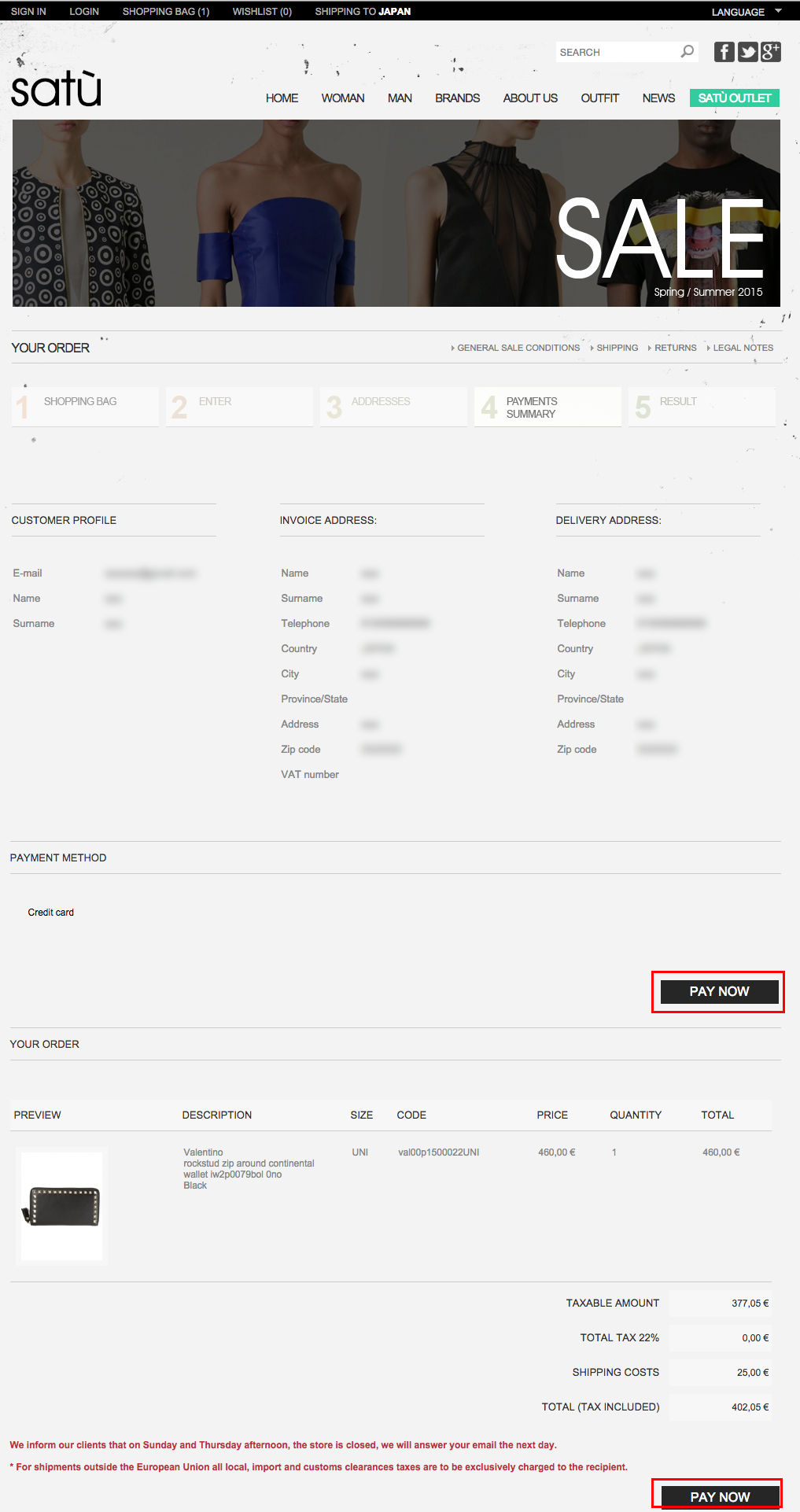Viewport: 800px width, 1512px height.
Task: Select the Credit card payment text
Action: (x=51, y=913)
